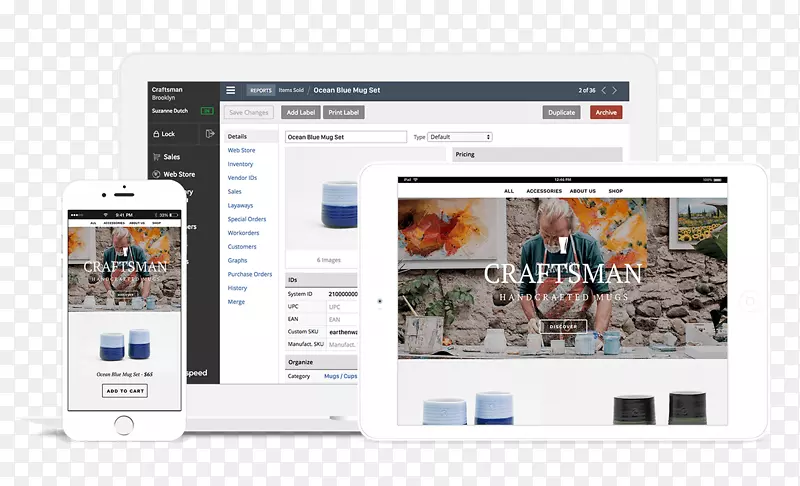Click the Suzanne Dutch user name

coord(170,111)
